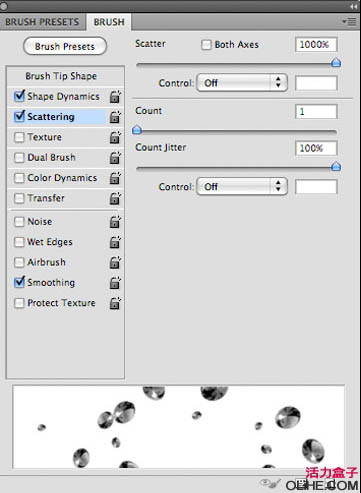Click the lock icon beside Noise
361x493 pixels.
coord(115,222)
